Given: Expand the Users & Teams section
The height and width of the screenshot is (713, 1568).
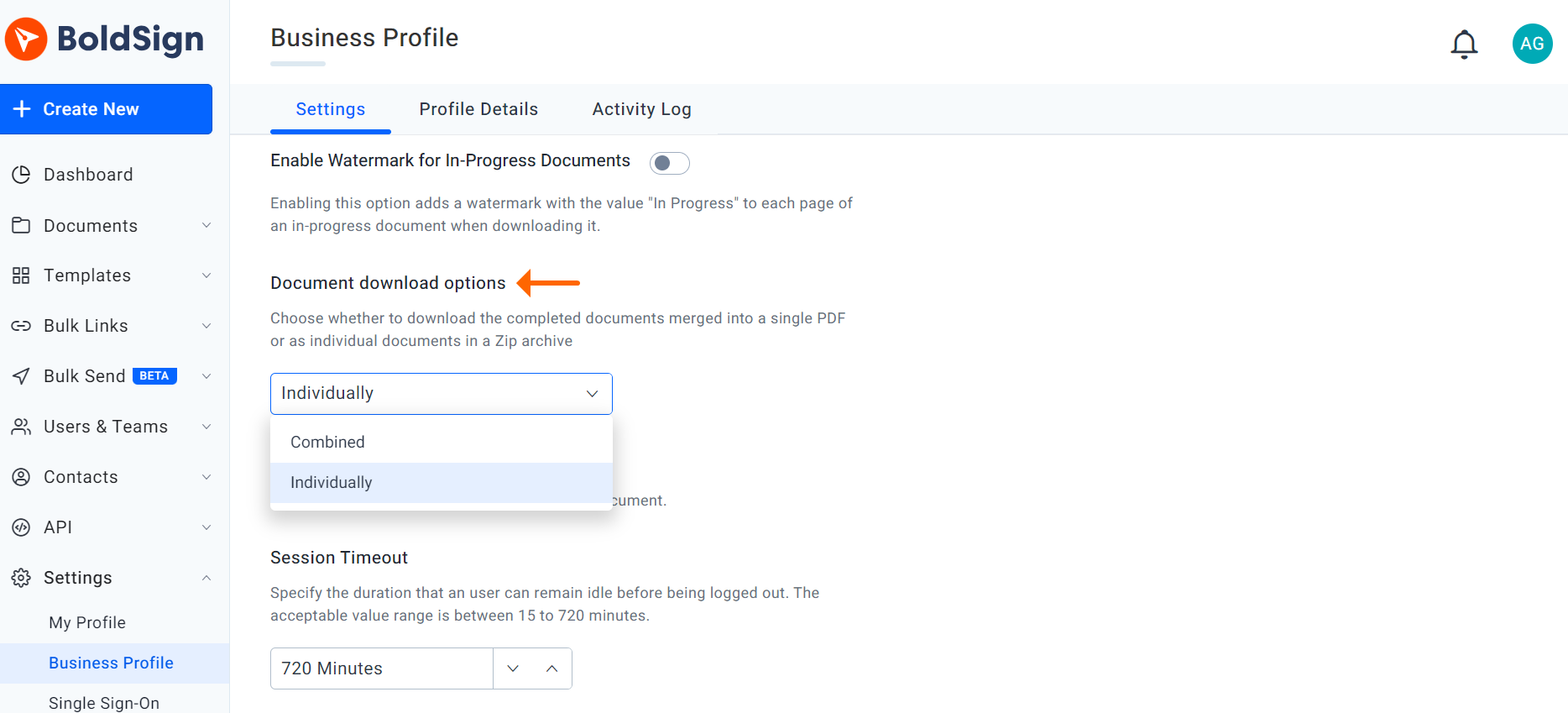Looking at the screenshot, I should pos(206,427).
